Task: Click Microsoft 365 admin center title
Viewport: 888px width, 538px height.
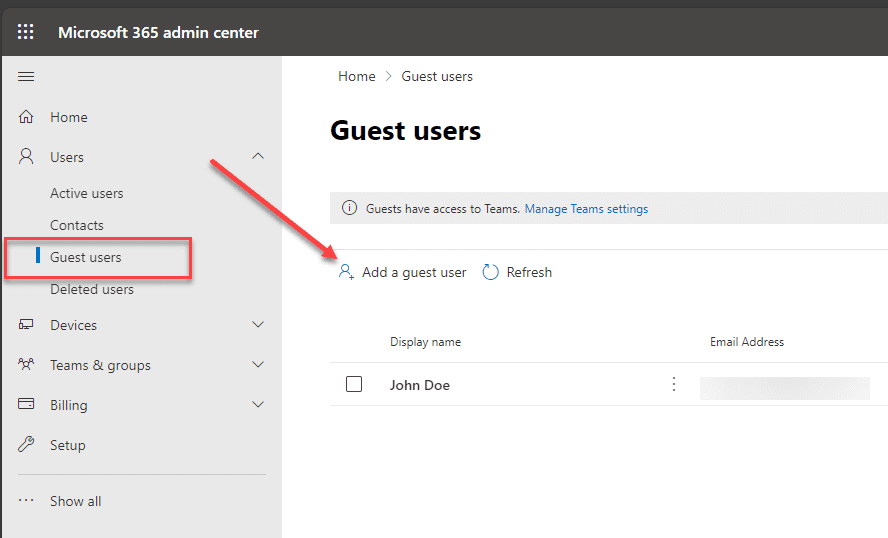Action: (x=158, y=33)
